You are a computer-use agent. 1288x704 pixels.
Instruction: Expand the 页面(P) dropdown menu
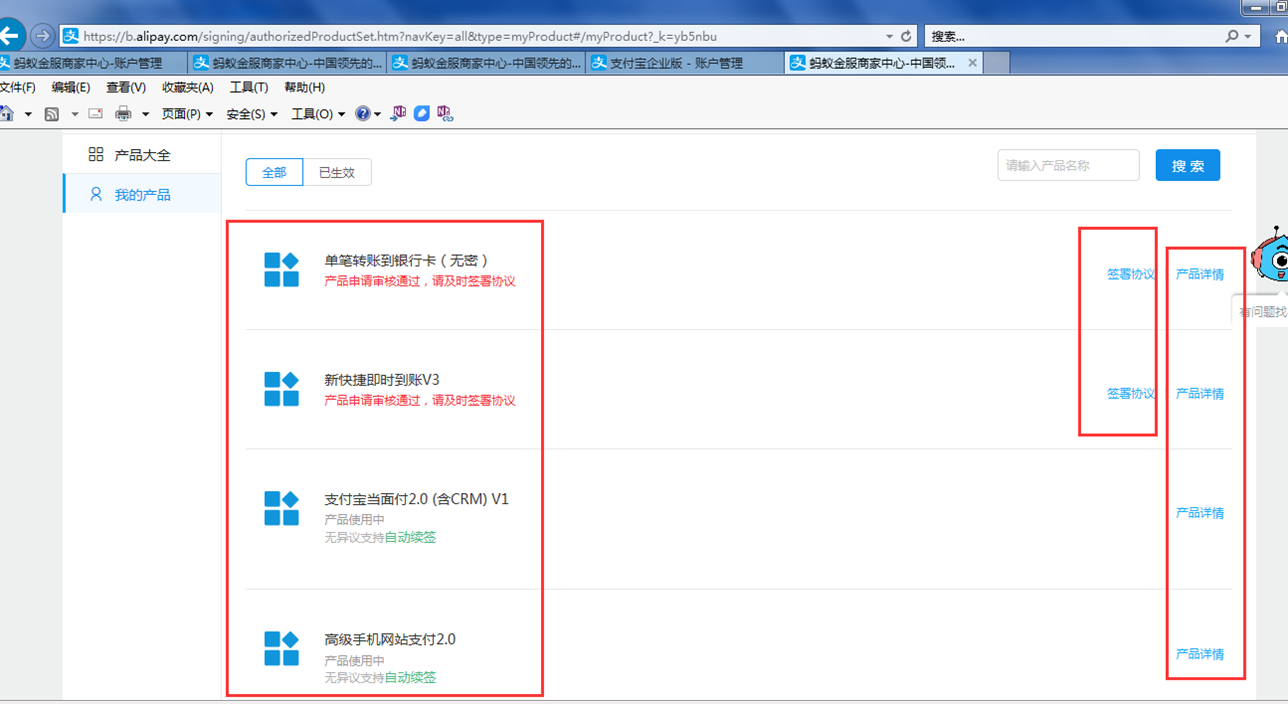(187, 114)
